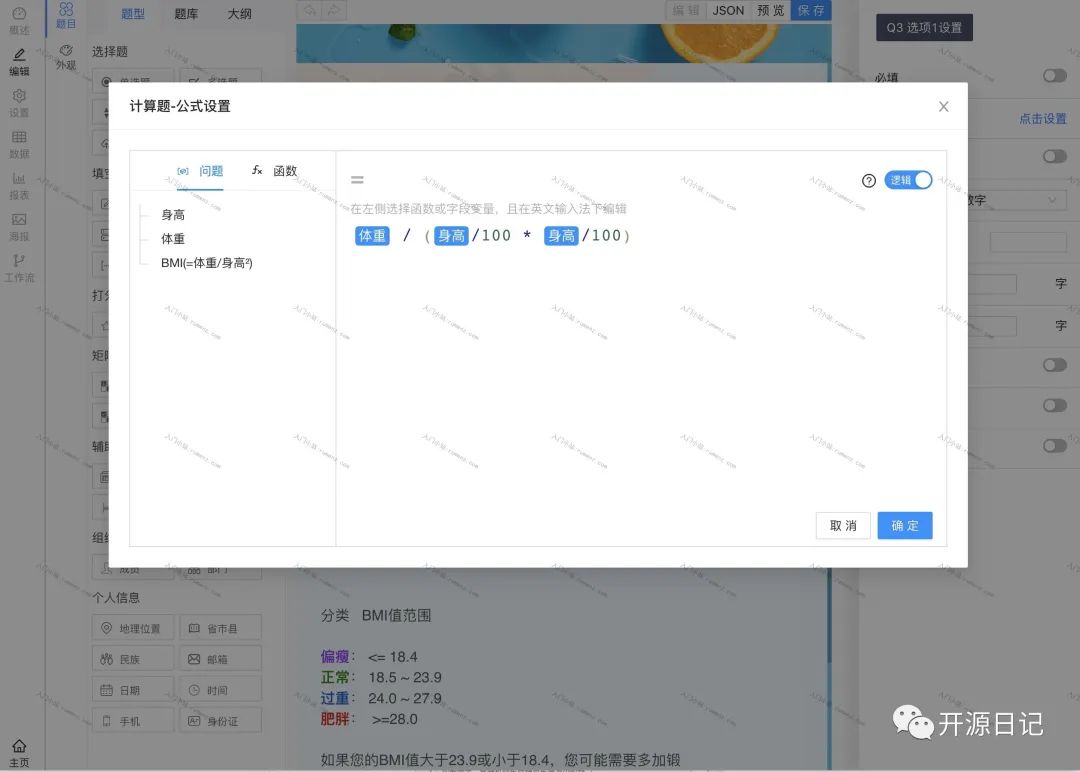Click the 身高 tag after the asterisk
The height and width of the screenshot is (772, 1080).
(x=561, y=236)
